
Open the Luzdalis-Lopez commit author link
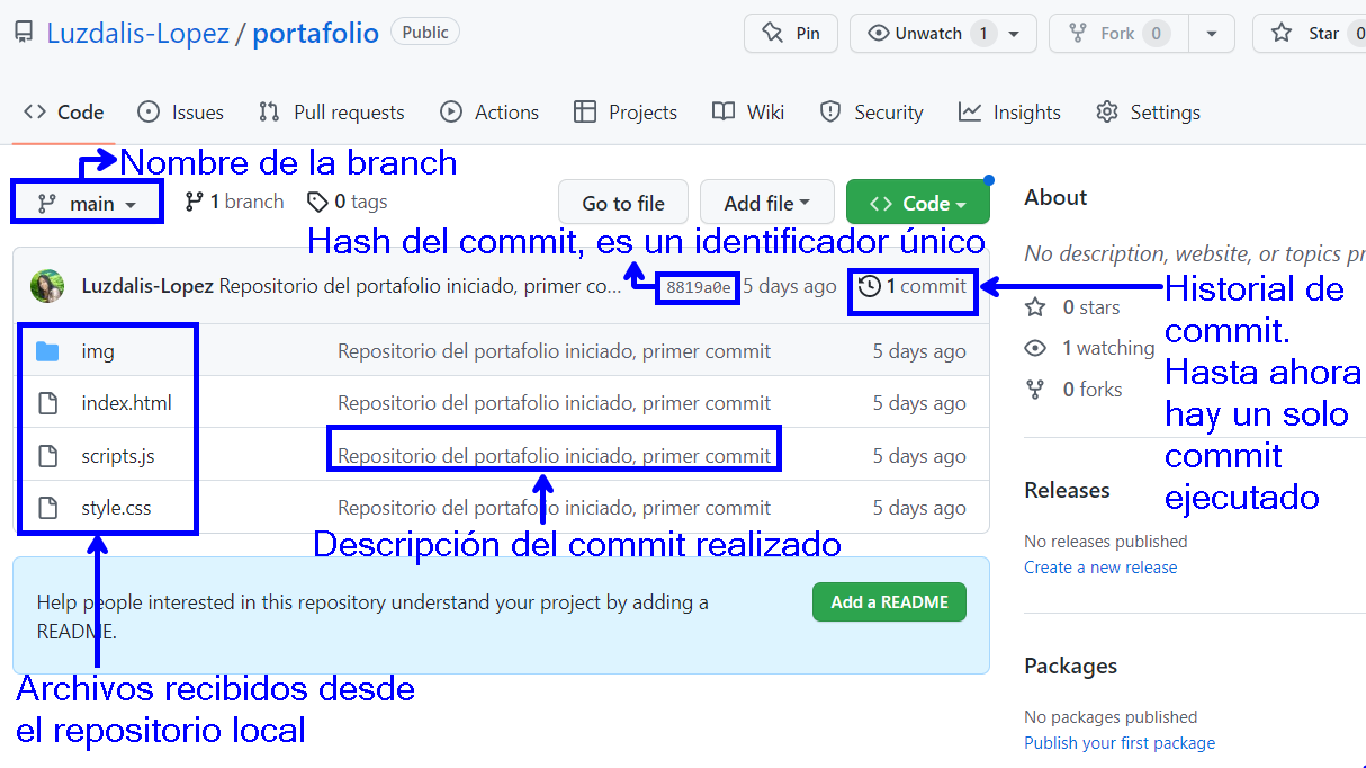[147, 286]
